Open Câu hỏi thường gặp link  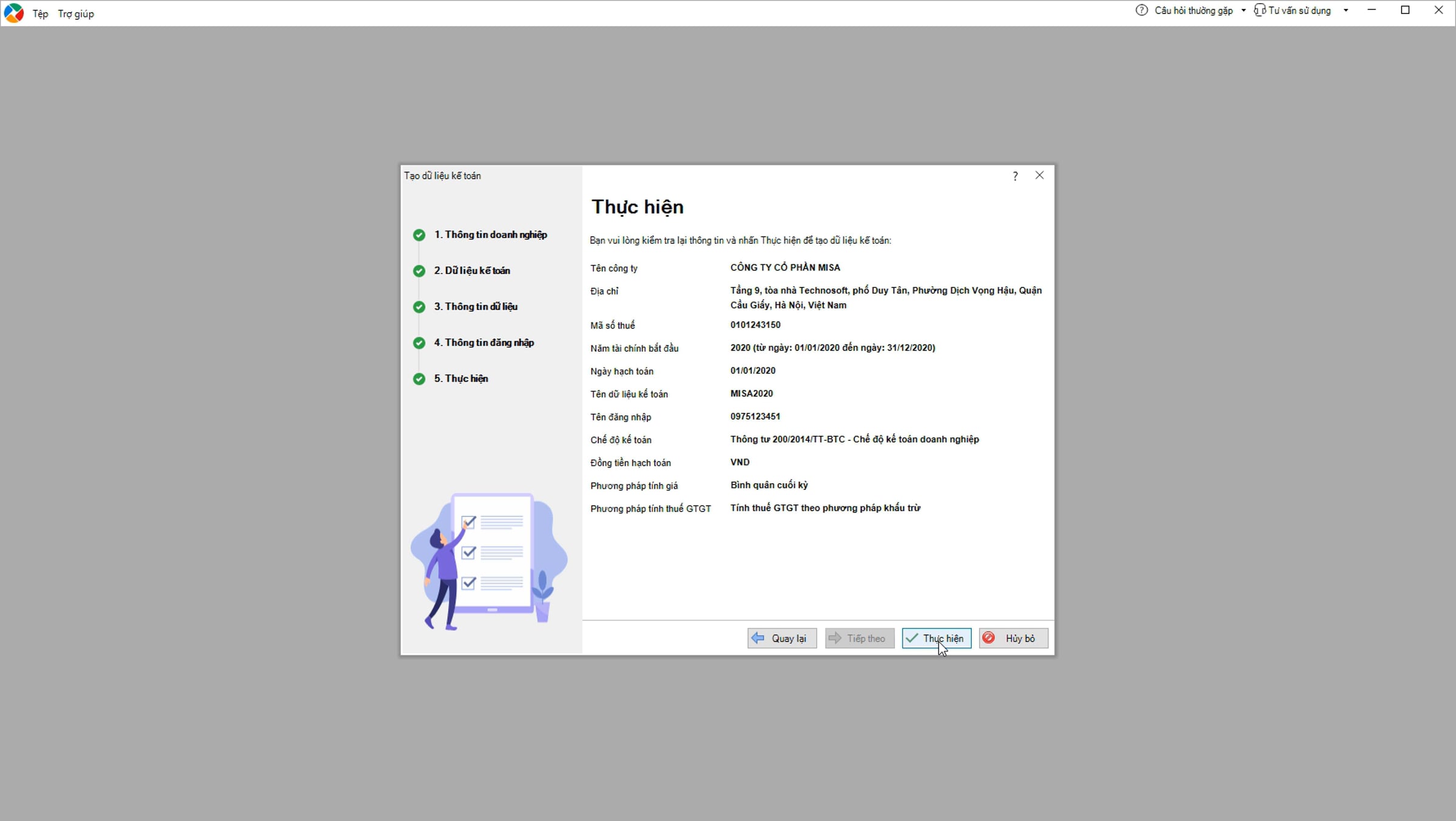click(x=1193, y=10)
